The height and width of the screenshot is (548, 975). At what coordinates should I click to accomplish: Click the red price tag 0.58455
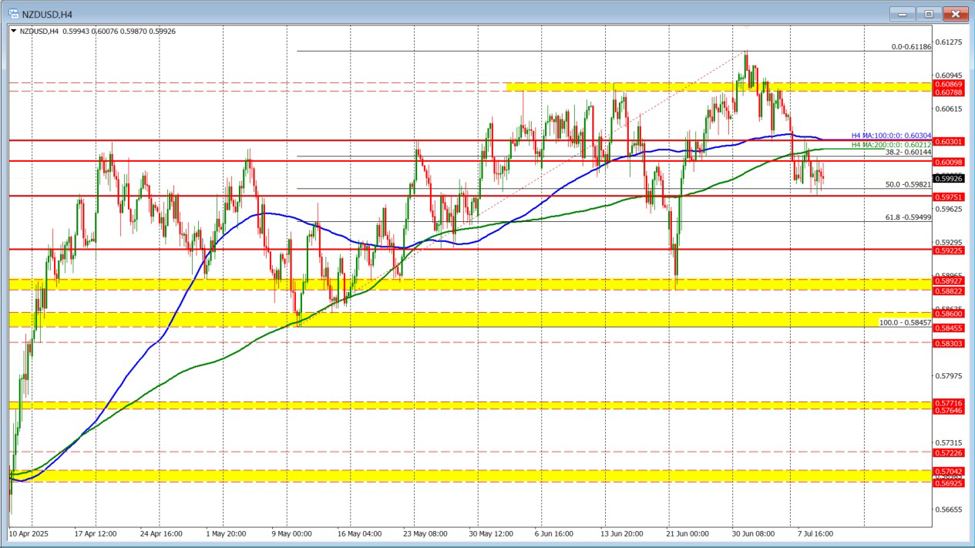click(x=949, y=328)
